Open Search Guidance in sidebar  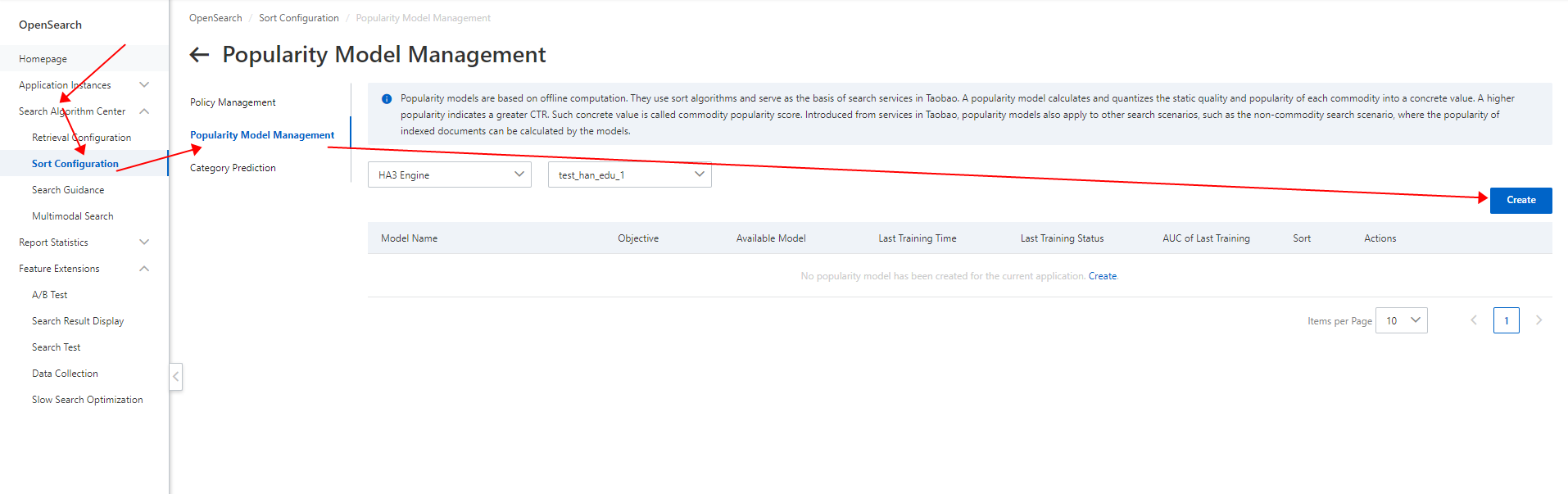pos(68,190)
